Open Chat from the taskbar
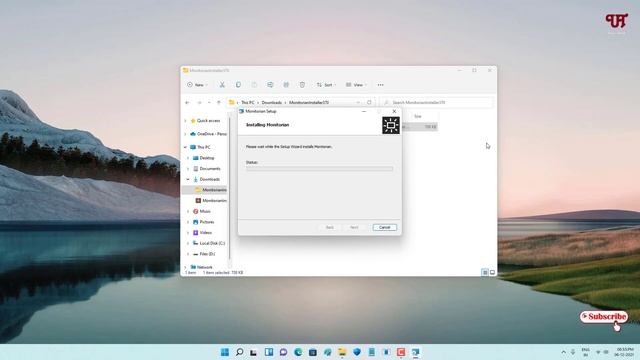 pyautogui.click(x=283, y=352)
